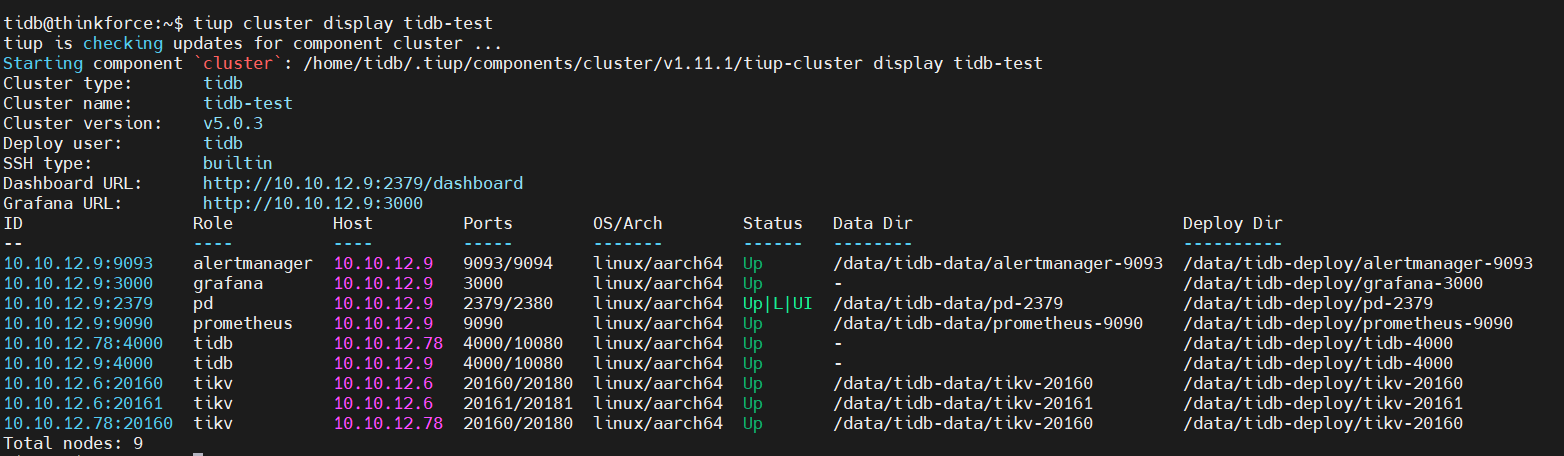Click the terminal cursor on the last line
This screenshot has height=456, width=1564.
pos(198,453)
